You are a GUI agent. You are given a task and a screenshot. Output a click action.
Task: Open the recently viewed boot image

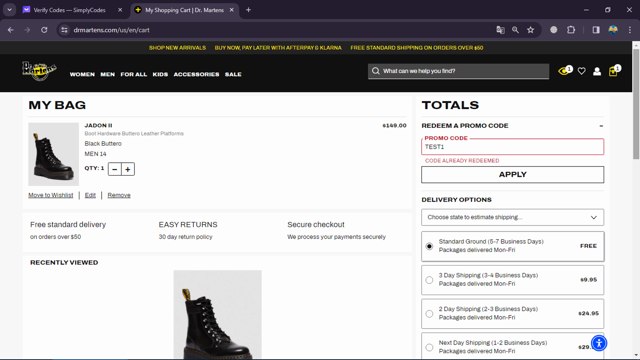pyautogui.click(x=218, y=314)
